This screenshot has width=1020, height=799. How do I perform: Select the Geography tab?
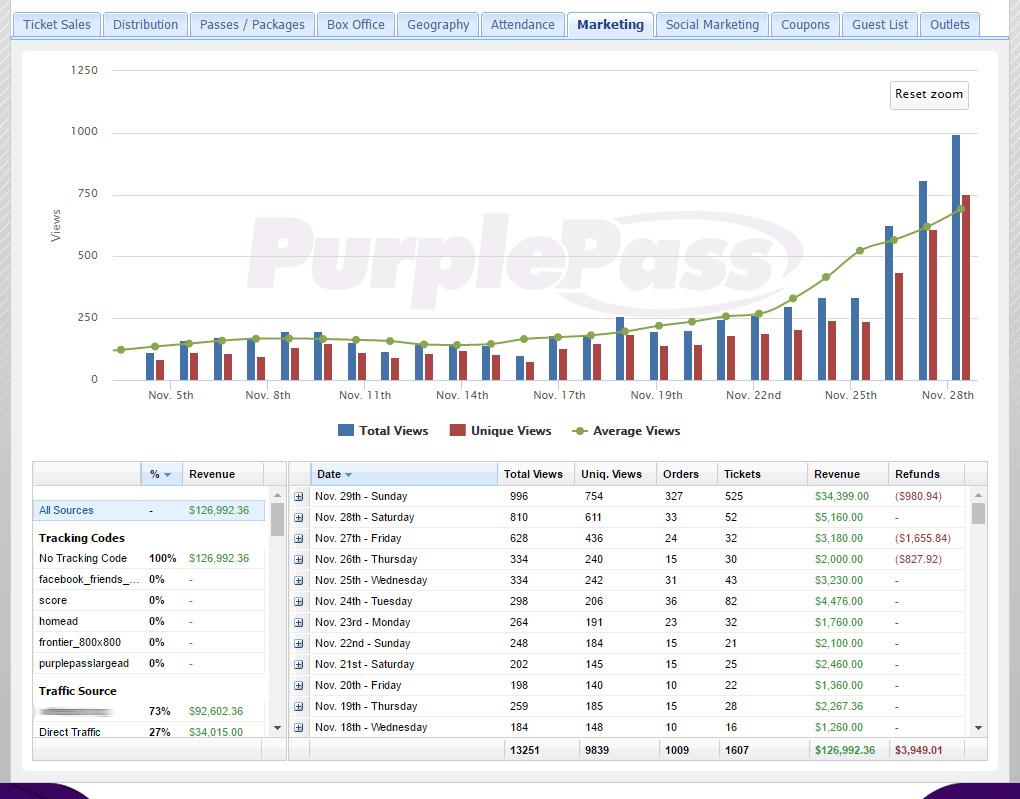coord(438,25)
